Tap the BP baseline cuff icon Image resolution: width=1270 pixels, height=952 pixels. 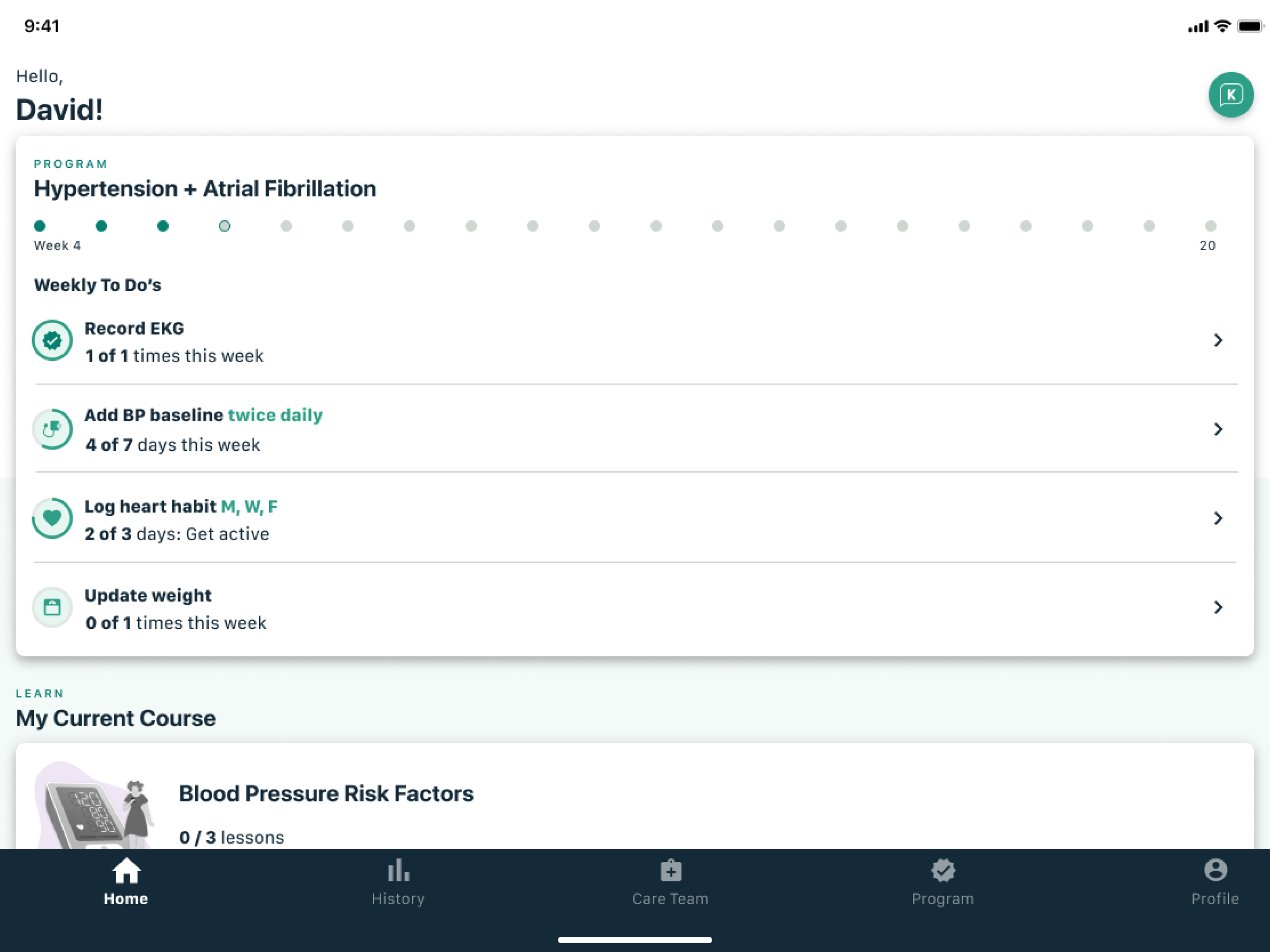(x=52, y=429)
